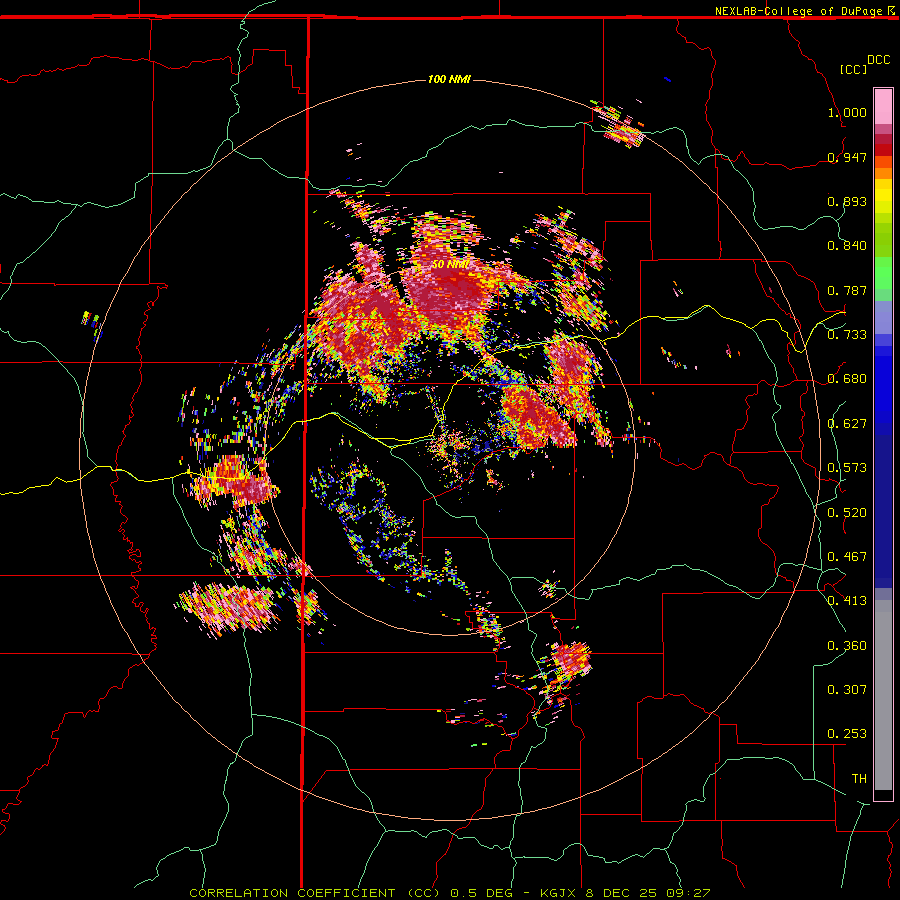Click the NEXLAB-College of DuPage label
Screen dimensions: 900x900
798,11
